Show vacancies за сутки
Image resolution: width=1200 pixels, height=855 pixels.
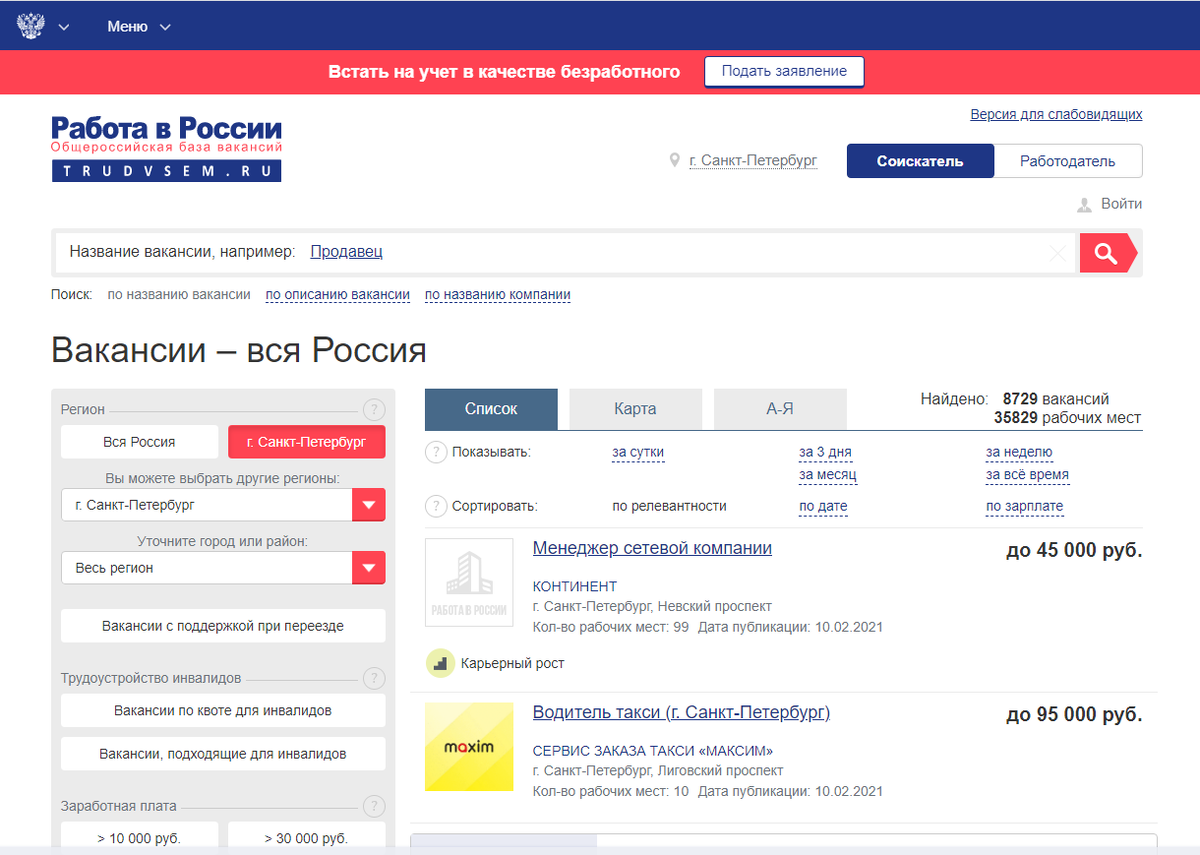[x=638, y=453]
